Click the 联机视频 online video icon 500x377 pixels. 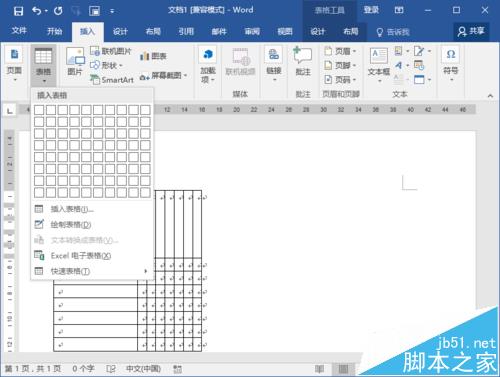point(241,56)
